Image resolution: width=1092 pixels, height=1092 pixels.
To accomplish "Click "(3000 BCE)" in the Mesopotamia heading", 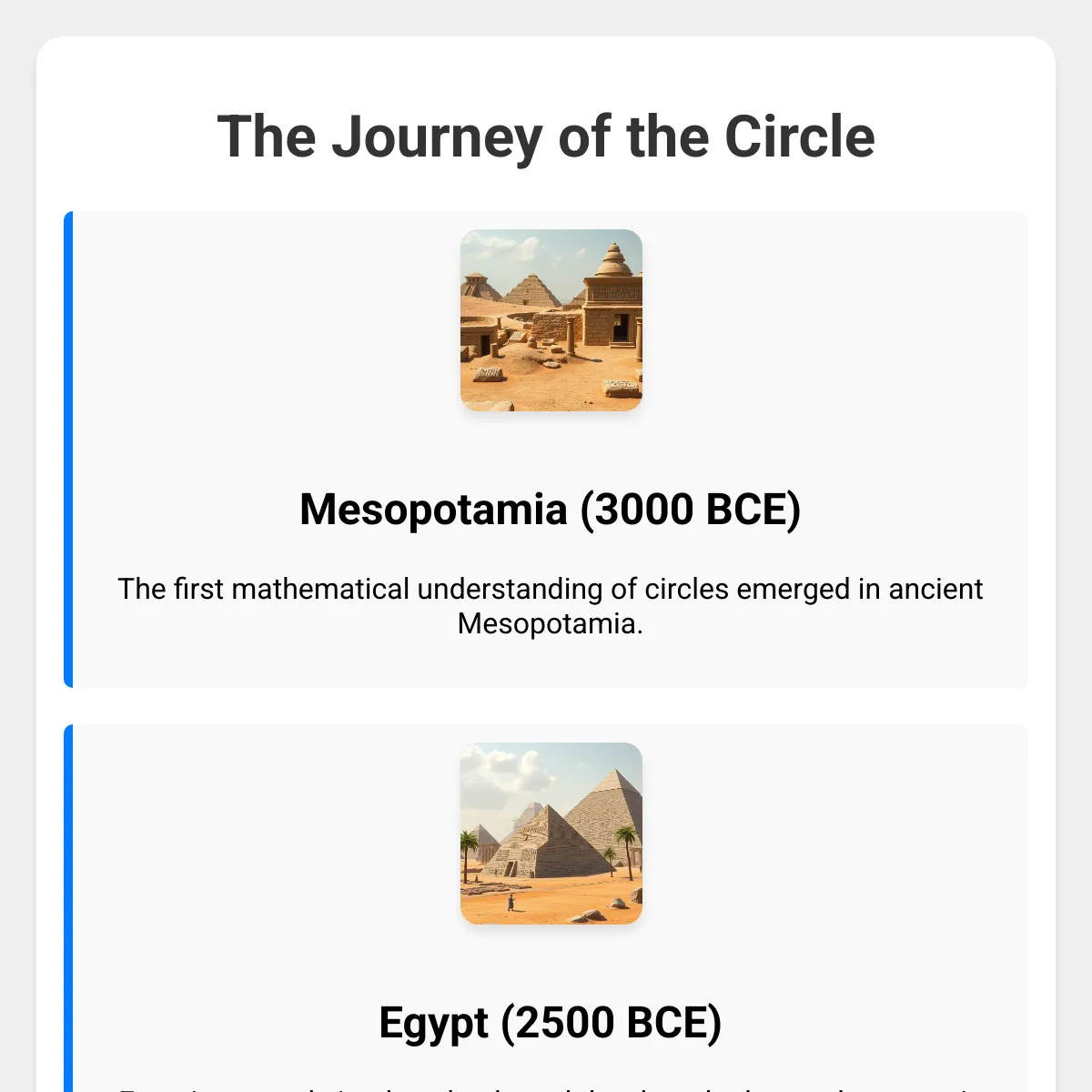I will [x=691, y=509].
